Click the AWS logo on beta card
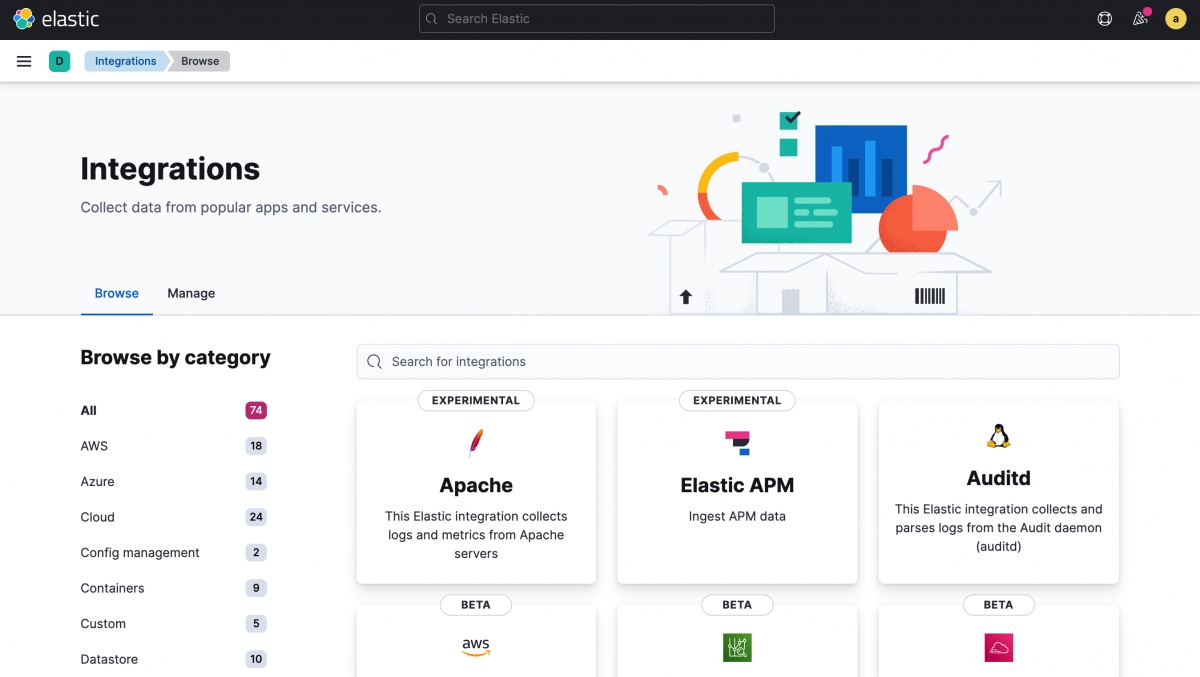 (476, 647)
